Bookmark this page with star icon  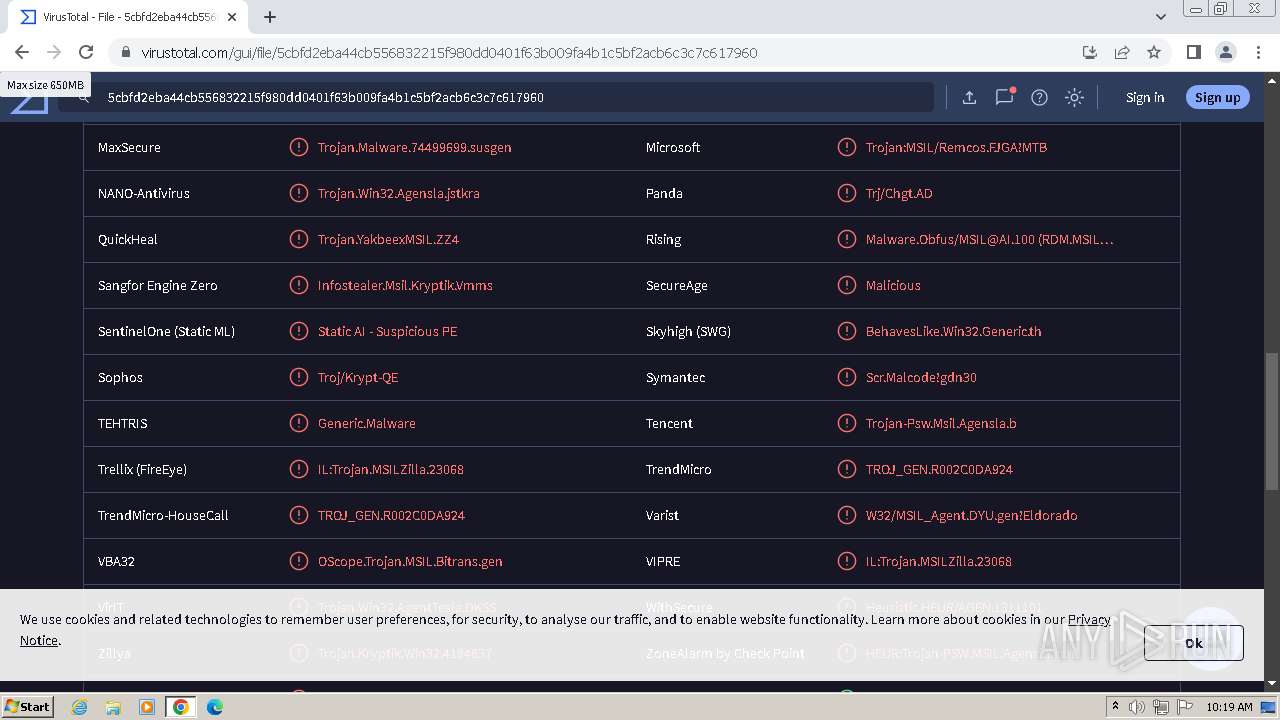(1154, 52)
